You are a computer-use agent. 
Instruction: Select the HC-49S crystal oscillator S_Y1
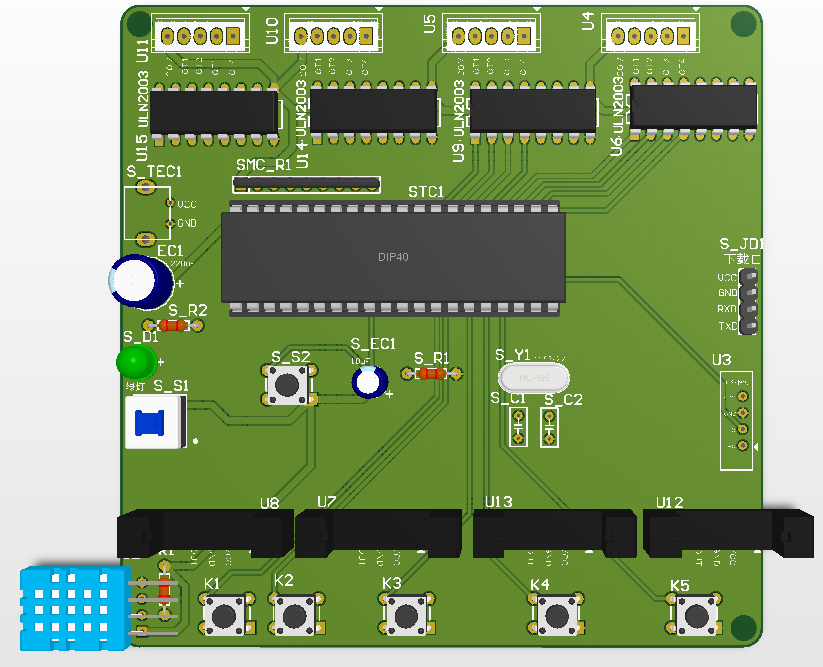(534, 377)
